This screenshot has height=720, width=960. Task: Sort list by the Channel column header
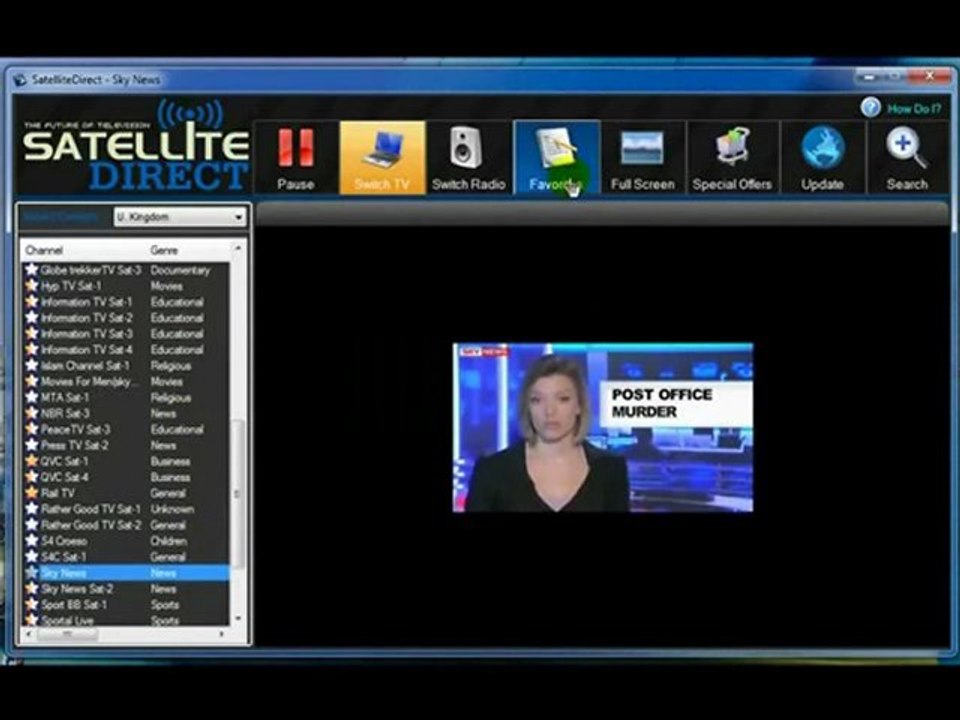click(44, 250)
